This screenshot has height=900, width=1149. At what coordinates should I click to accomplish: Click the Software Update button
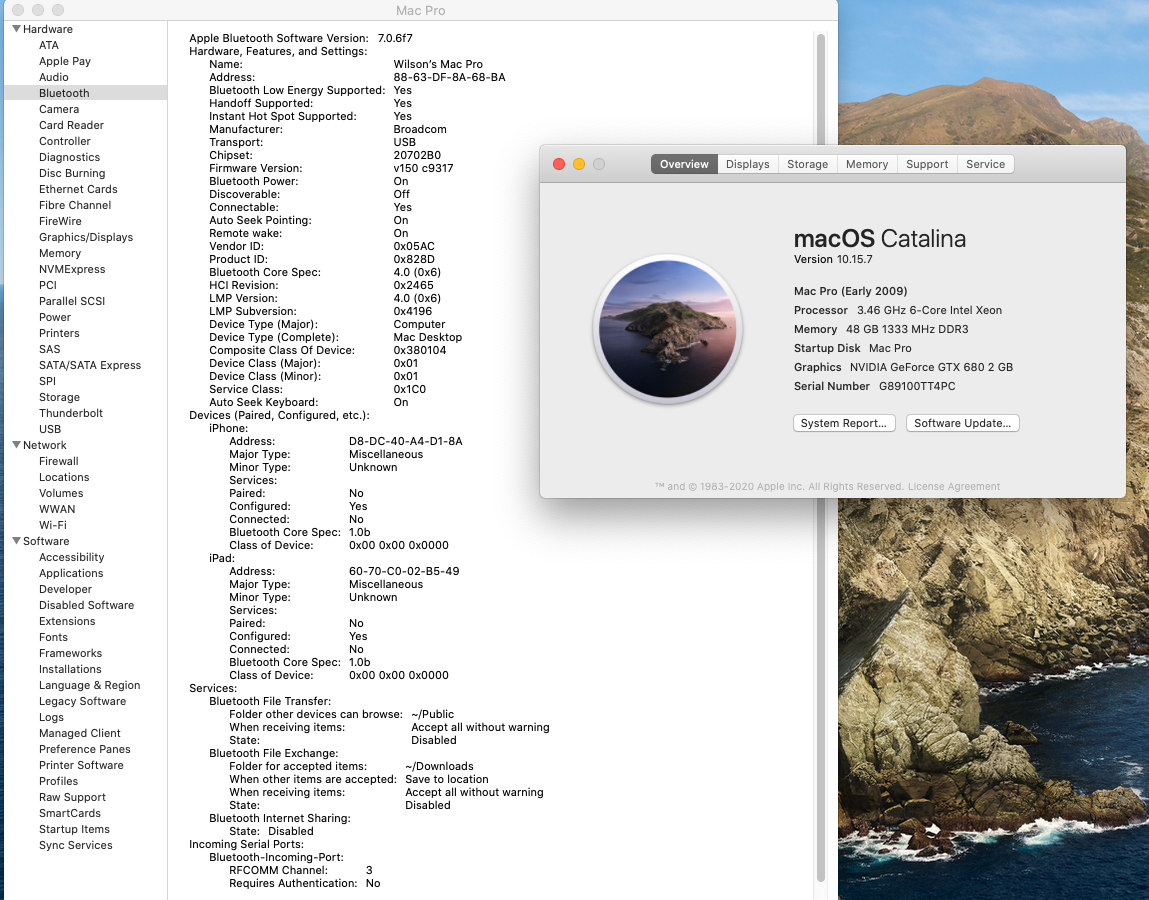point(962,423)
